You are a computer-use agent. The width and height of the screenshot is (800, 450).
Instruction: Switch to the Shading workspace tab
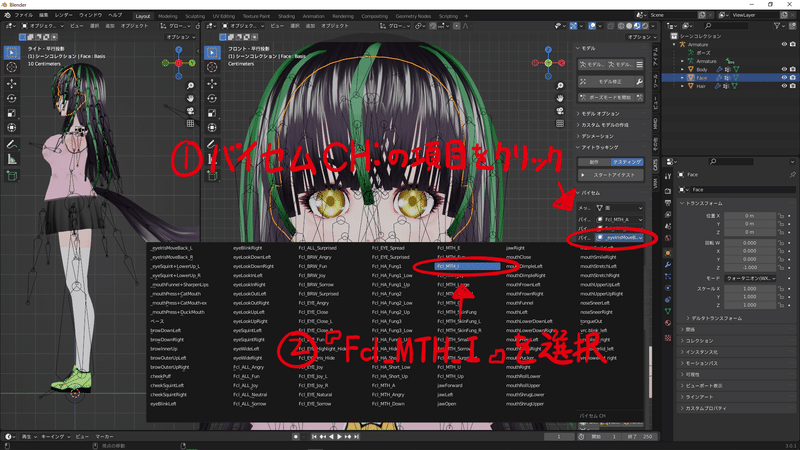(286, 16)
